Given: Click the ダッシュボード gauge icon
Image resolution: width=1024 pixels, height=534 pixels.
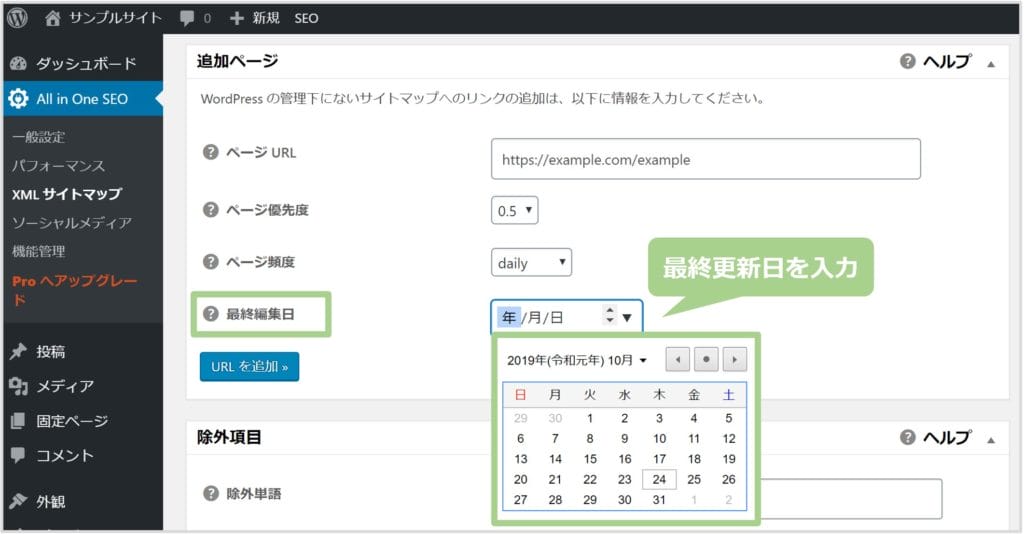Looking at the screenshot, I should (x=18, y=63).
